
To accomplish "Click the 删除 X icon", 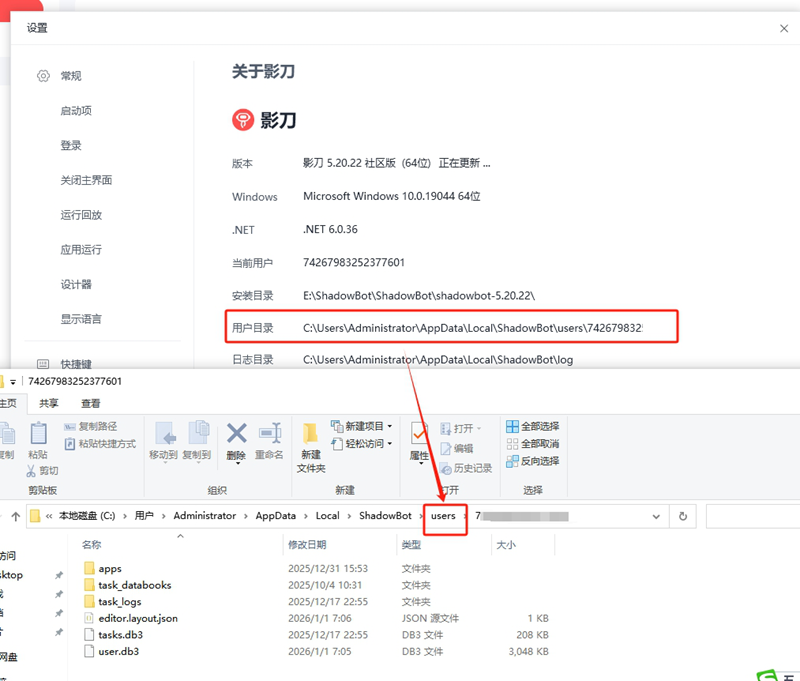I will [236, 434].
